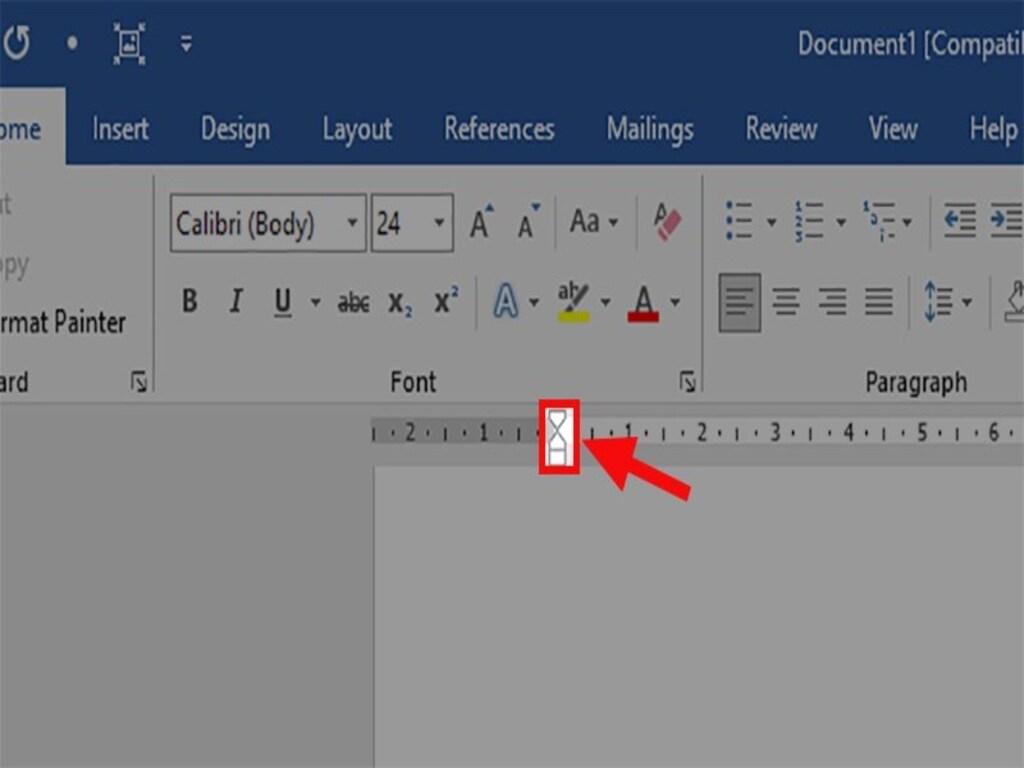Toggle Align Left paragraph alignment
This screenshot has height=768, width=1024.
point(739,301)
